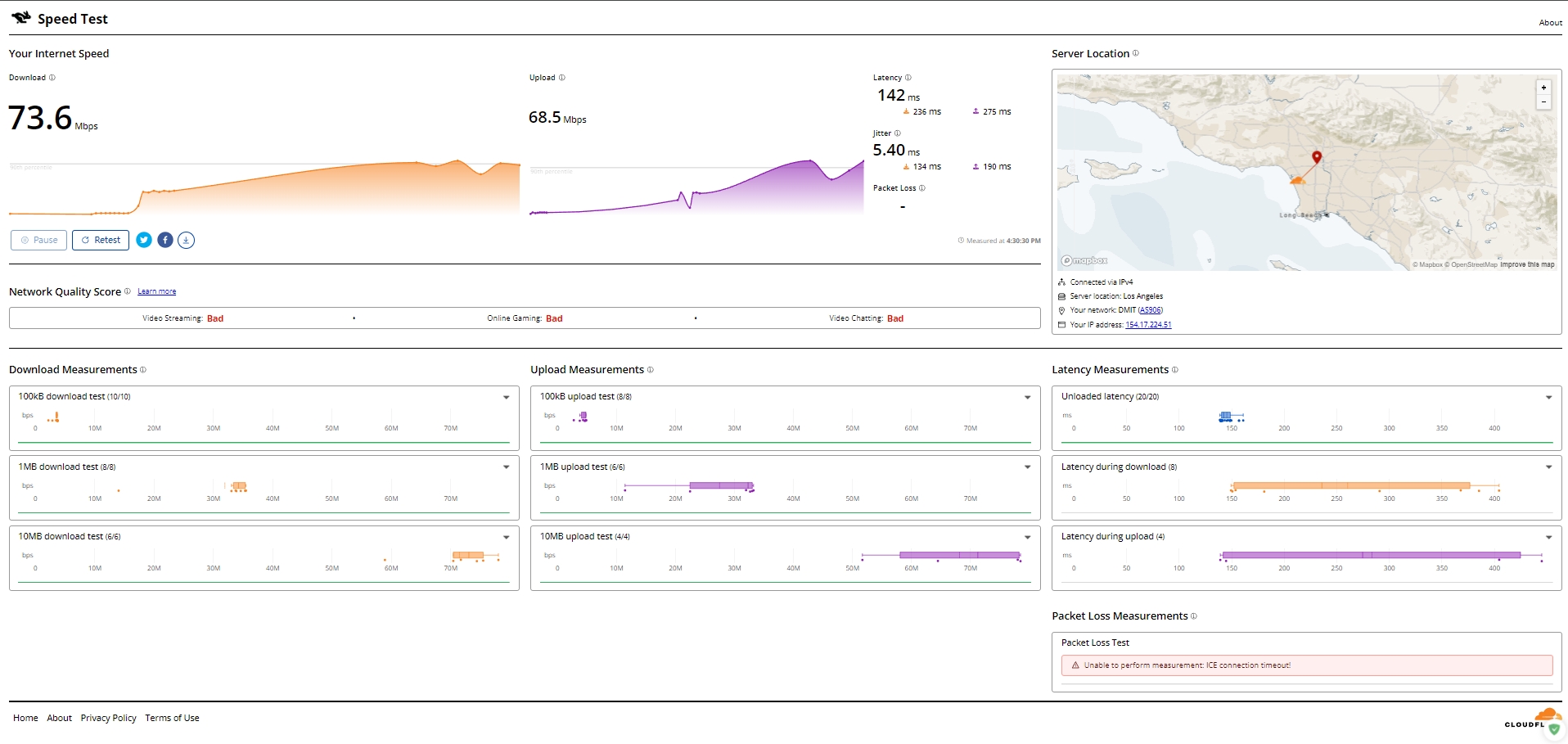Screen dimensions: 1568x744
Task: Zoom out on the server map
Action: [x=1543, y=102]
